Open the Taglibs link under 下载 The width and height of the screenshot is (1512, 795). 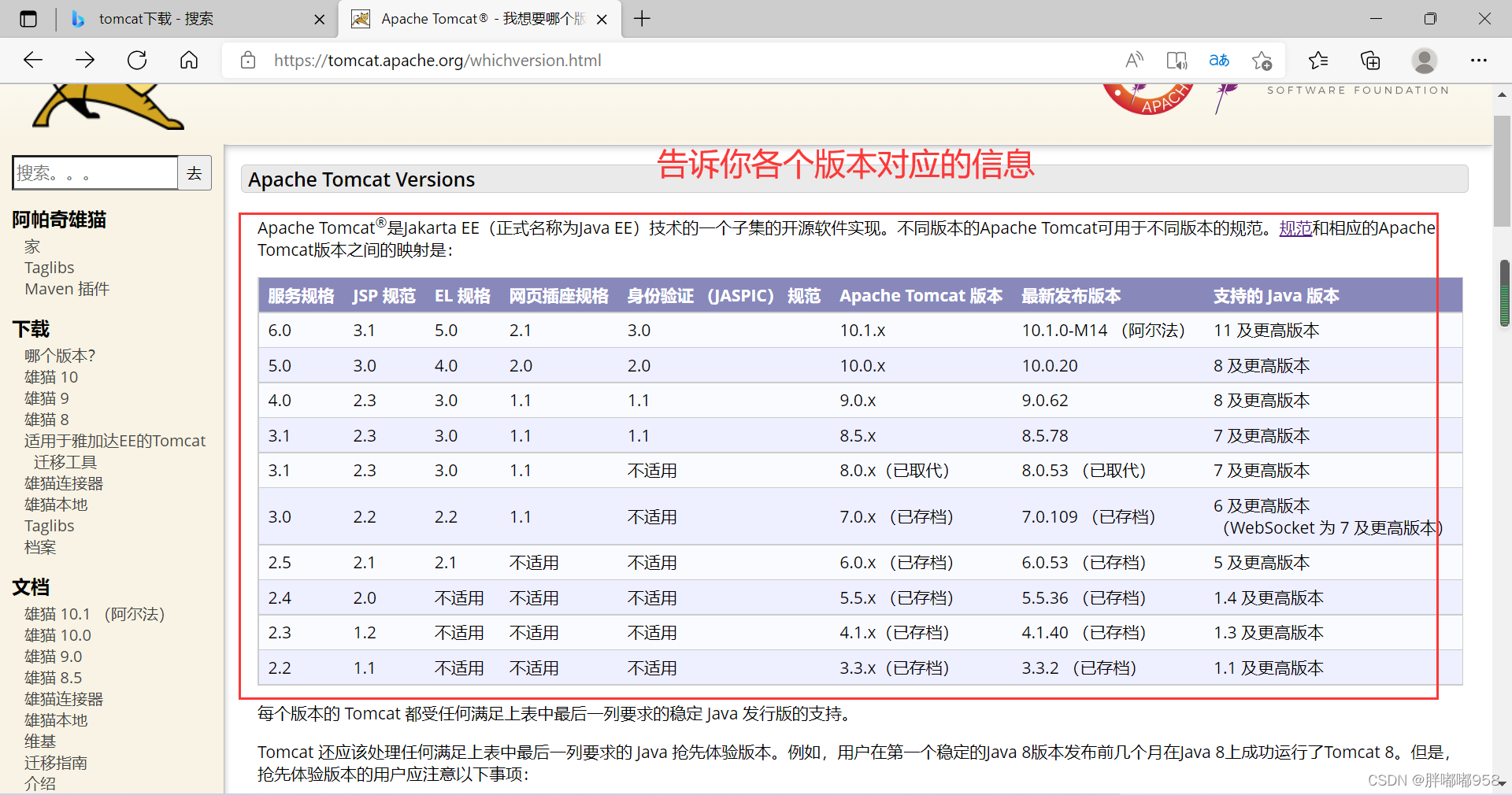pyautogui.click(x=50, y=526)
